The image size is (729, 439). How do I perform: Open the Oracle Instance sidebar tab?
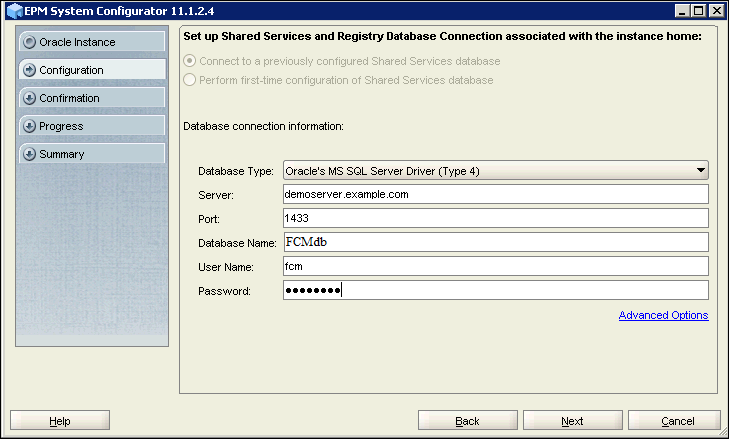(90, 43)
